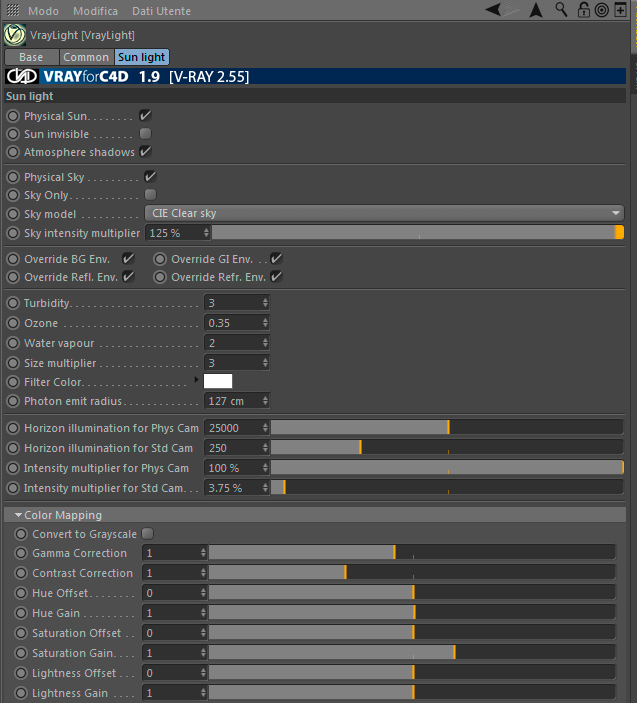Click the Ozone value stepper arrows
Screen dimensions: 637x703
pyautogui.click(x=265, y=323)
